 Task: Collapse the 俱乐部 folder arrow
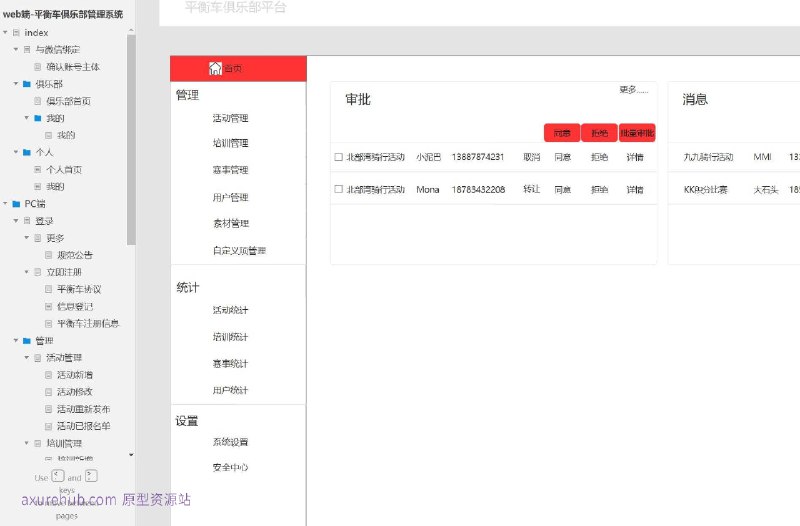[x=16, y=84]
